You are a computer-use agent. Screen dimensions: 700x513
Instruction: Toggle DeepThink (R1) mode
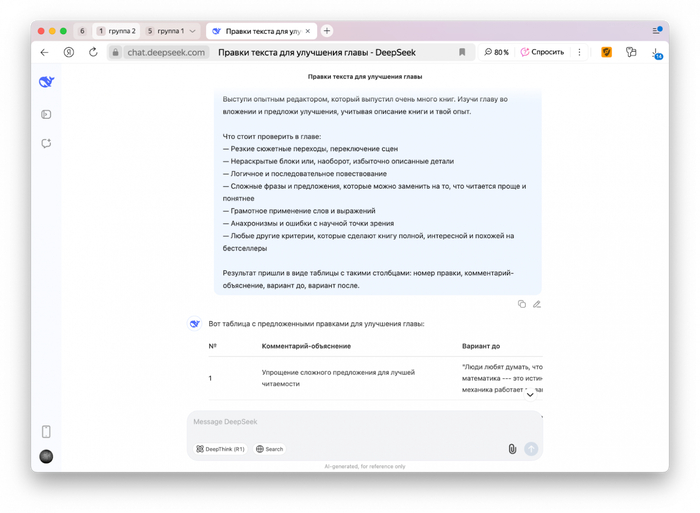point(221,449)
